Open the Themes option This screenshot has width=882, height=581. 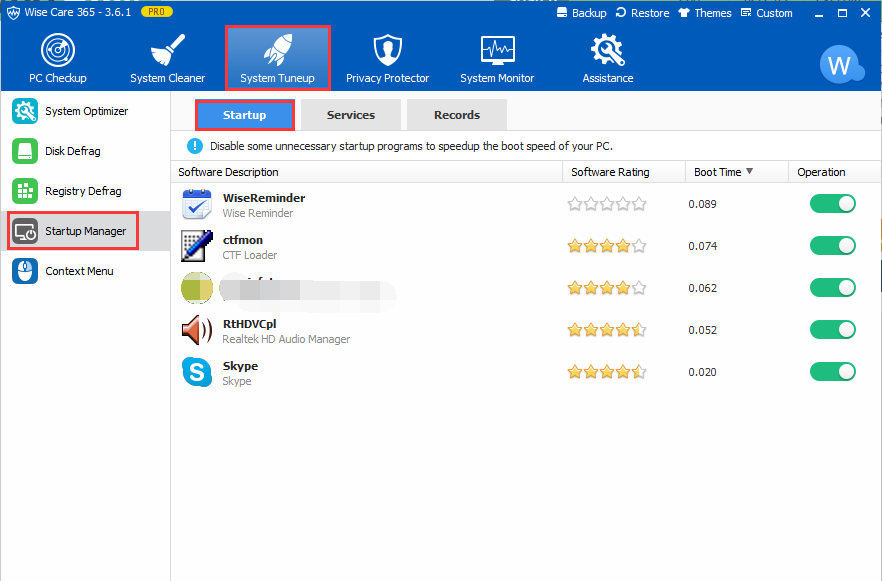[x=705, y=12]
